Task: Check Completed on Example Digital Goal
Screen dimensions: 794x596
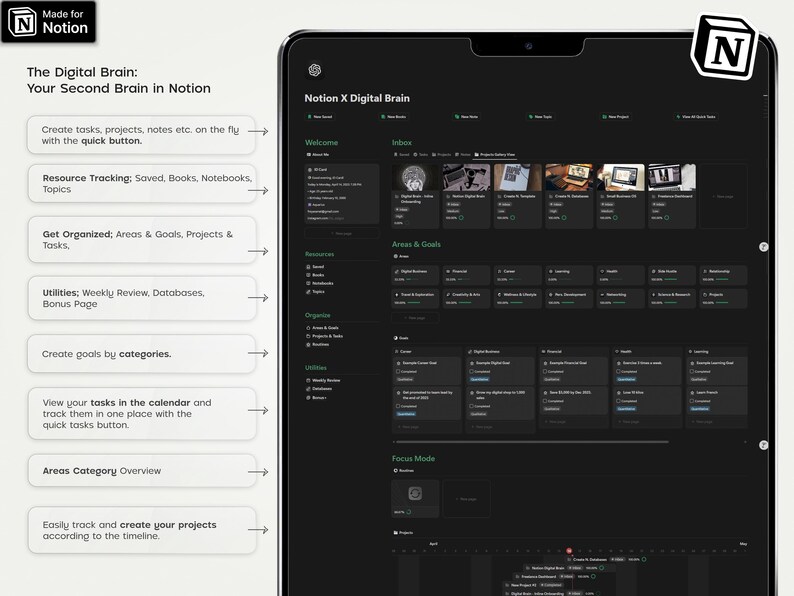Action: click(472, 371)
